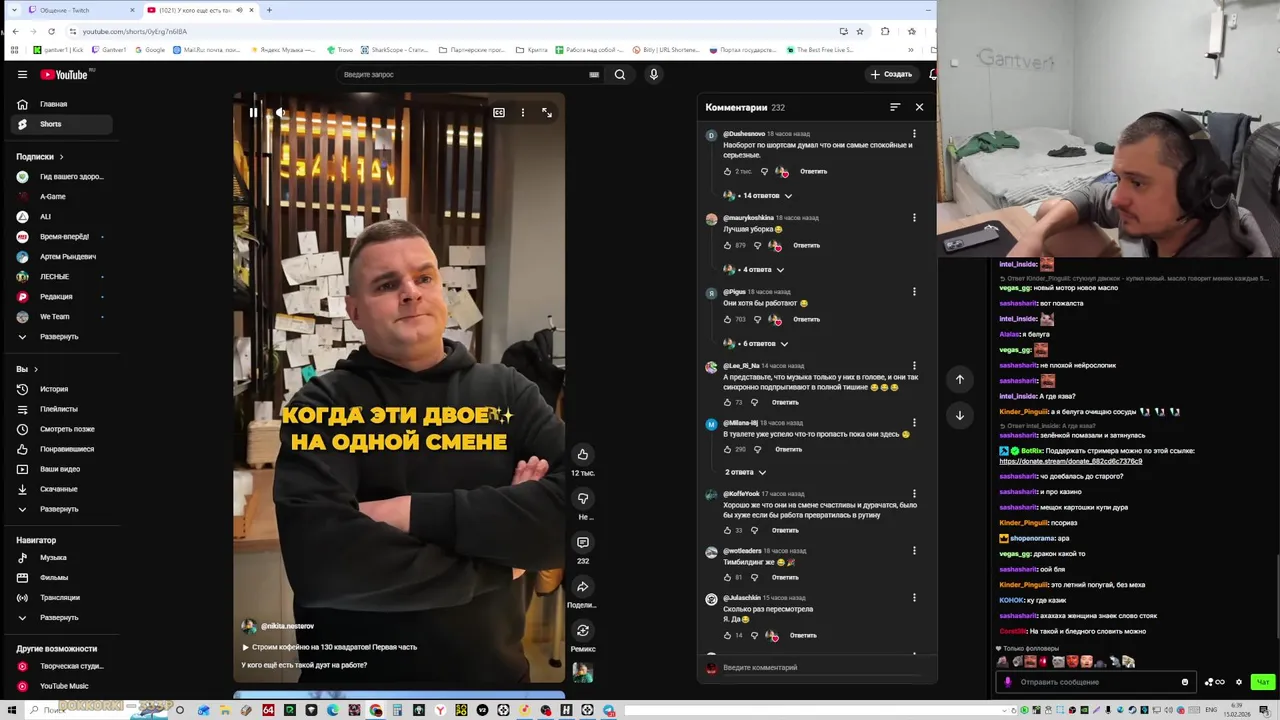This screenshot has height=720, width=1280.
Task: Open the on-screen keyboard icon in the search box
Action: coord(594,74)
